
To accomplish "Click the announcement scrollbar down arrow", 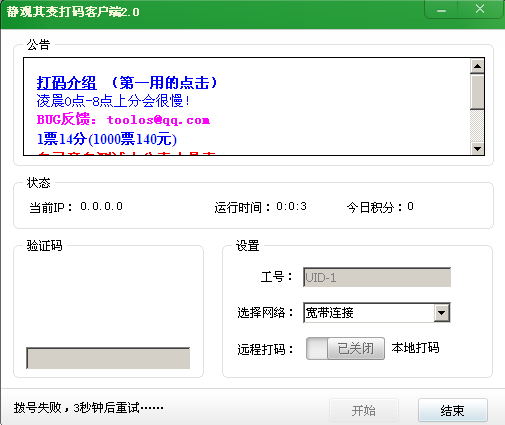I will [477, 148].
